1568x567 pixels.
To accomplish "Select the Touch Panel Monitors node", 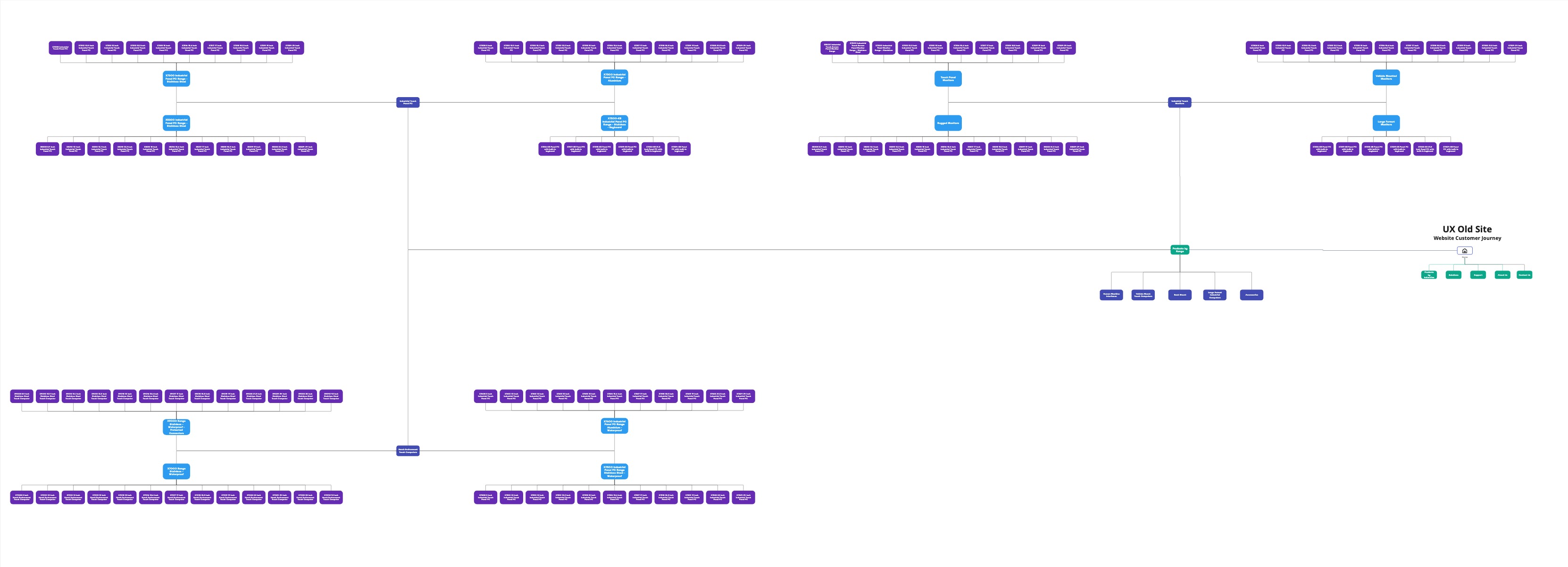I will pos(948,79).
